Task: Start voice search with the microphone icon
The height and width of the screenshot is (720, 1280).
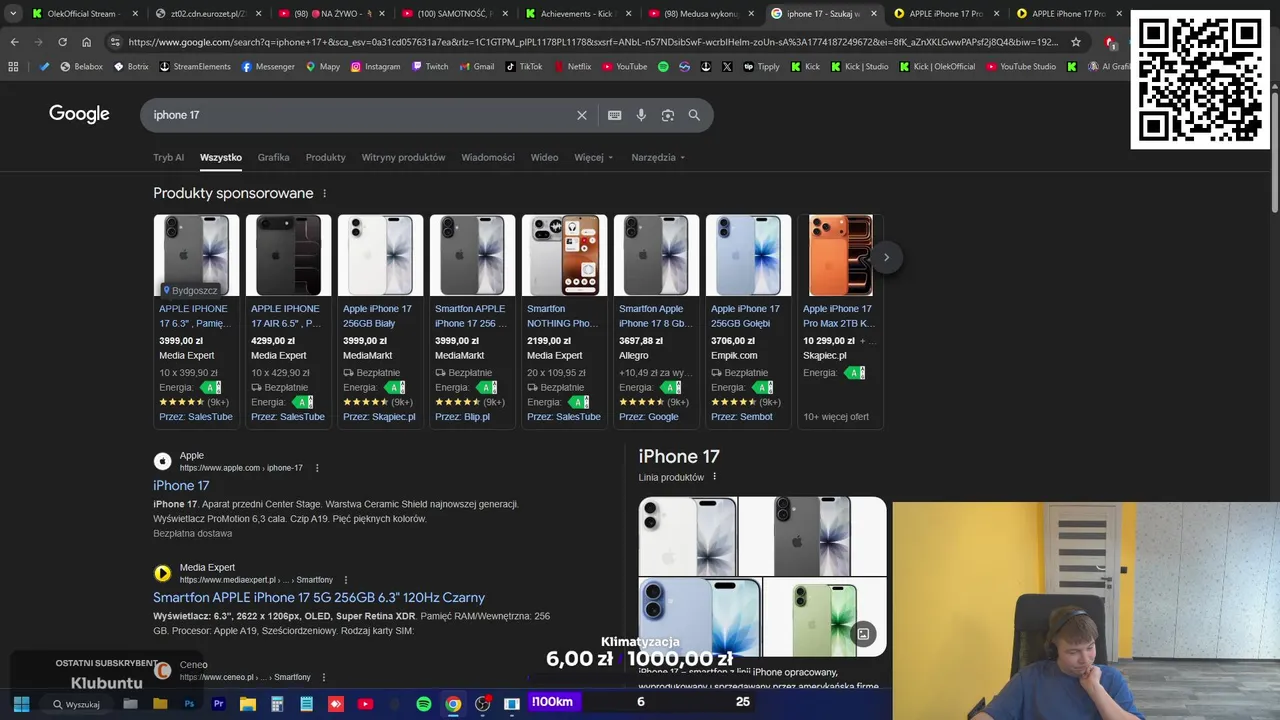Action: 641,115
